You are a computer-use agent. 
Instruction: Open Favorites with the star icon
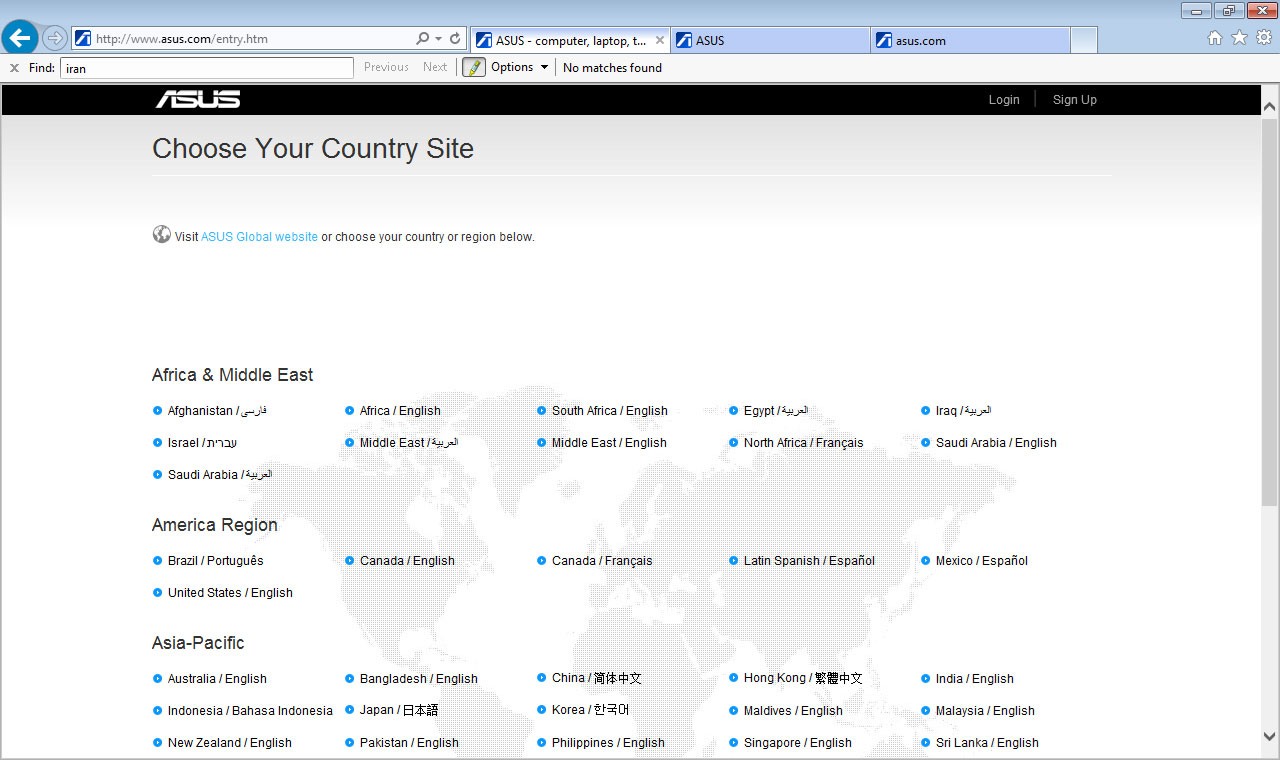(1239, 38)
